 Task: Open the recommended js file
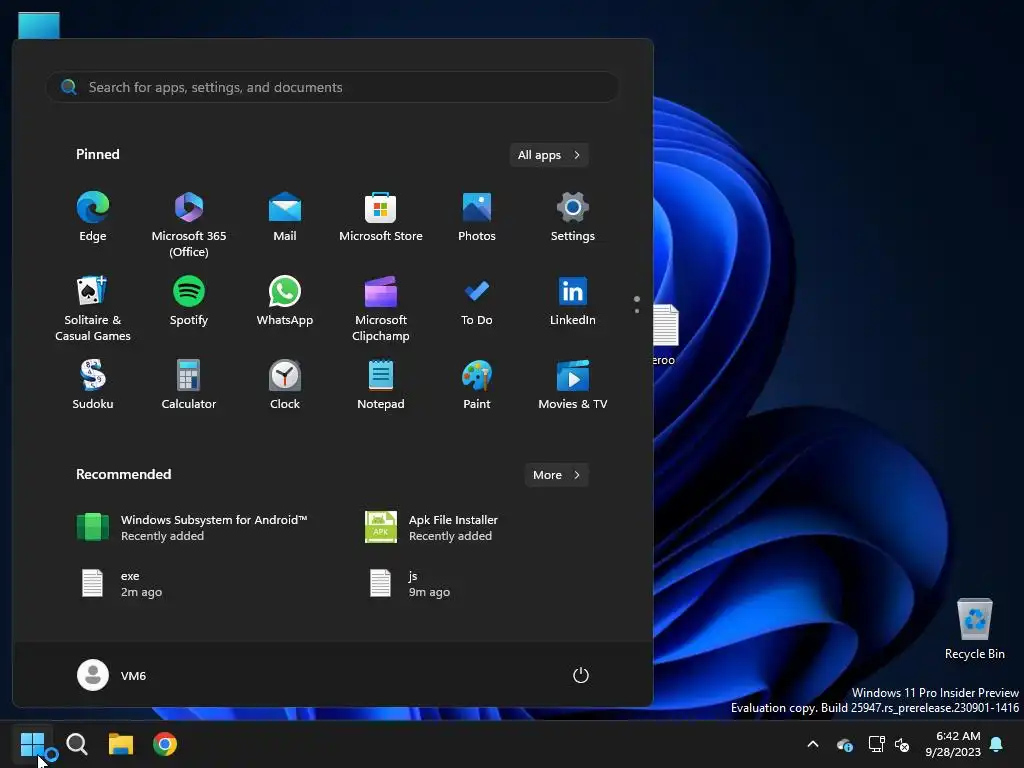[409, 584]
